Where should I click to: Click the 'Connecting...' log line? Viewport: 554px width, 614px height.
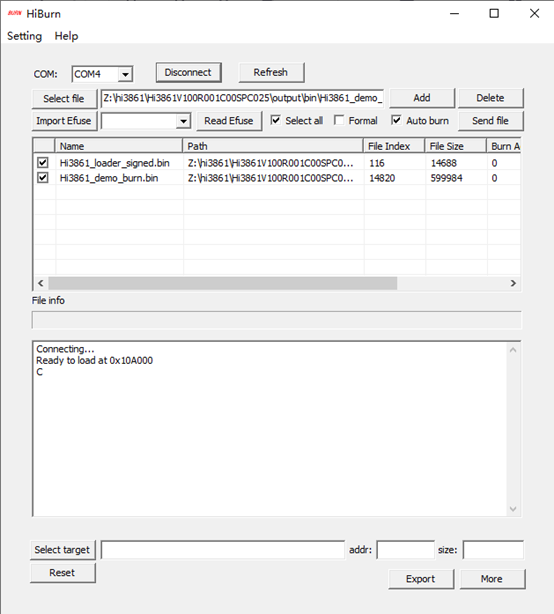(65, 349)
